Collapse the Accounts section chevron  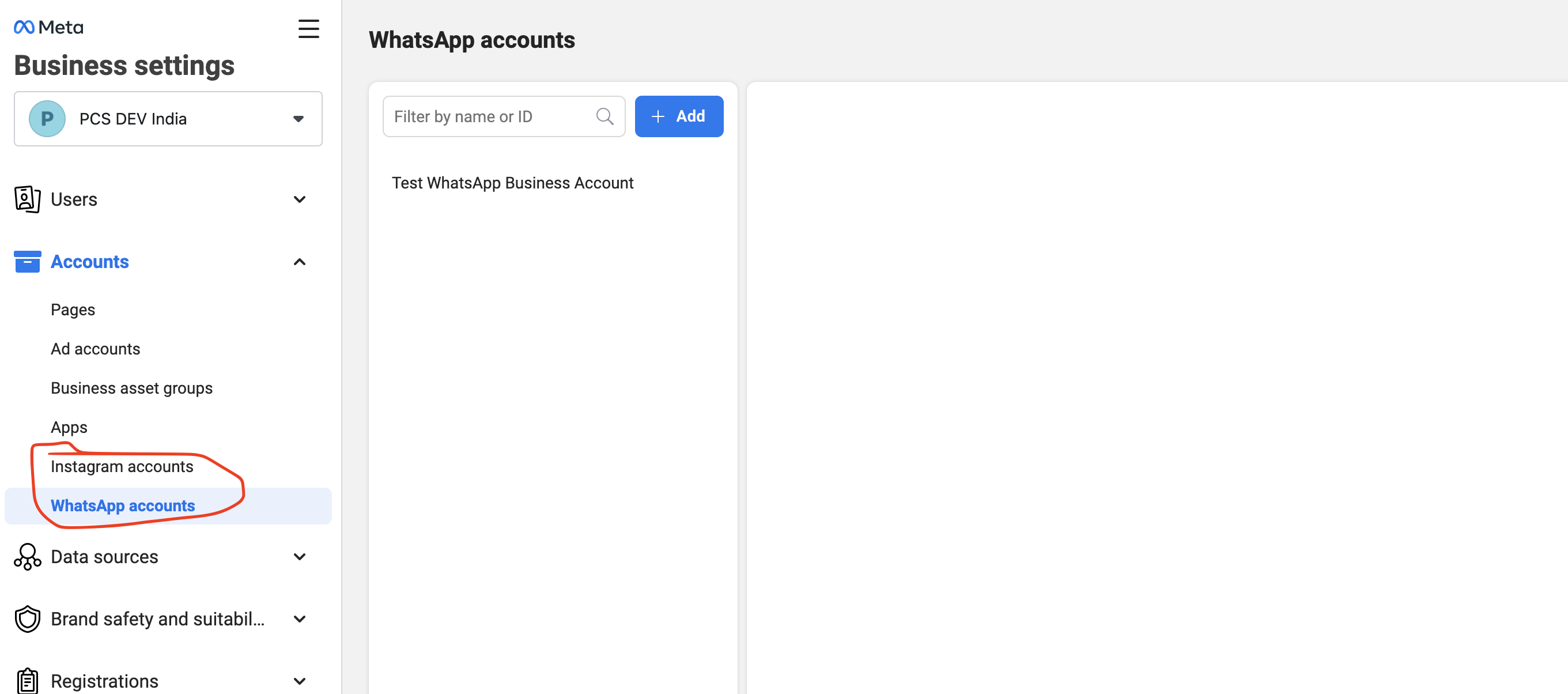pyautogui.click(x=300, y=262)
